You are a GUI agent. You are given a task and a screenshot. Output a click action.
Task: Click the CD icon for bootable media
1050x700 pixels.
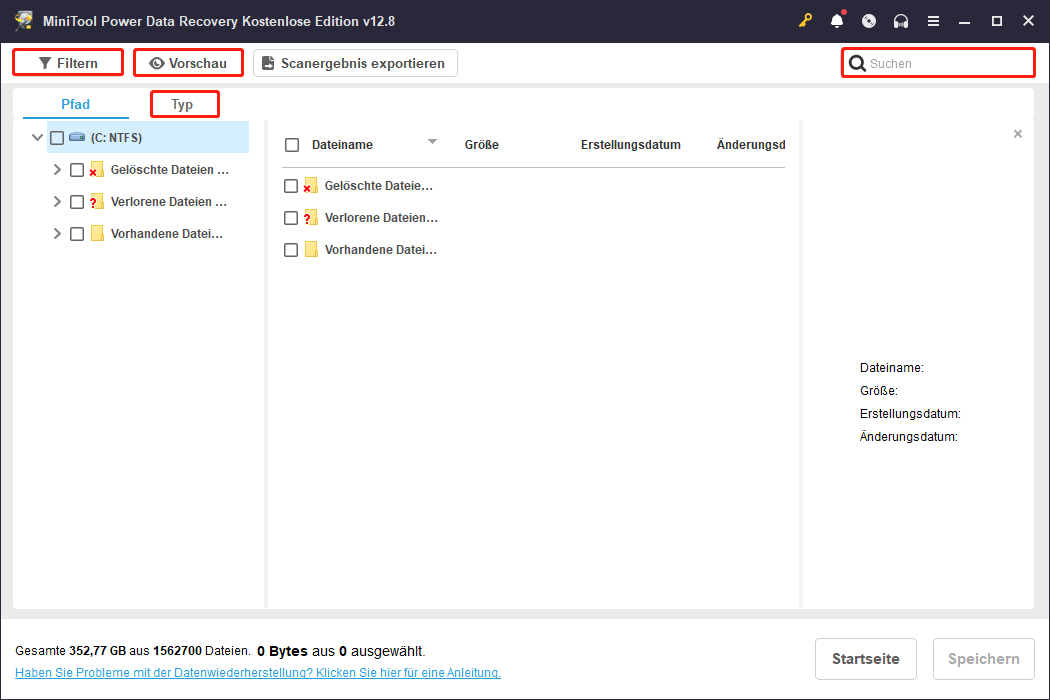tap(869, 19)
